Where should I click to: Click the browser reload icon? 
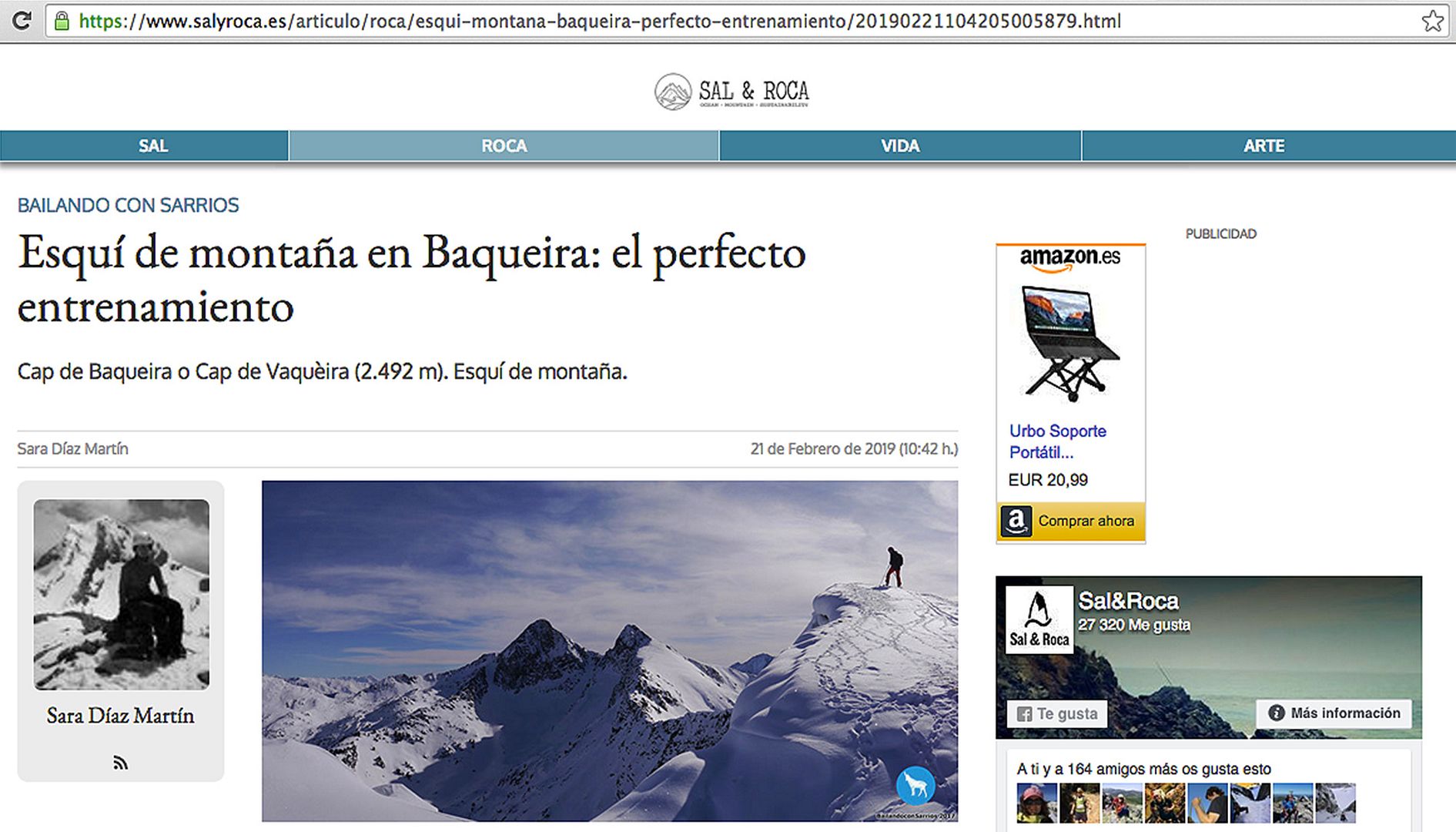coord(22,21)
